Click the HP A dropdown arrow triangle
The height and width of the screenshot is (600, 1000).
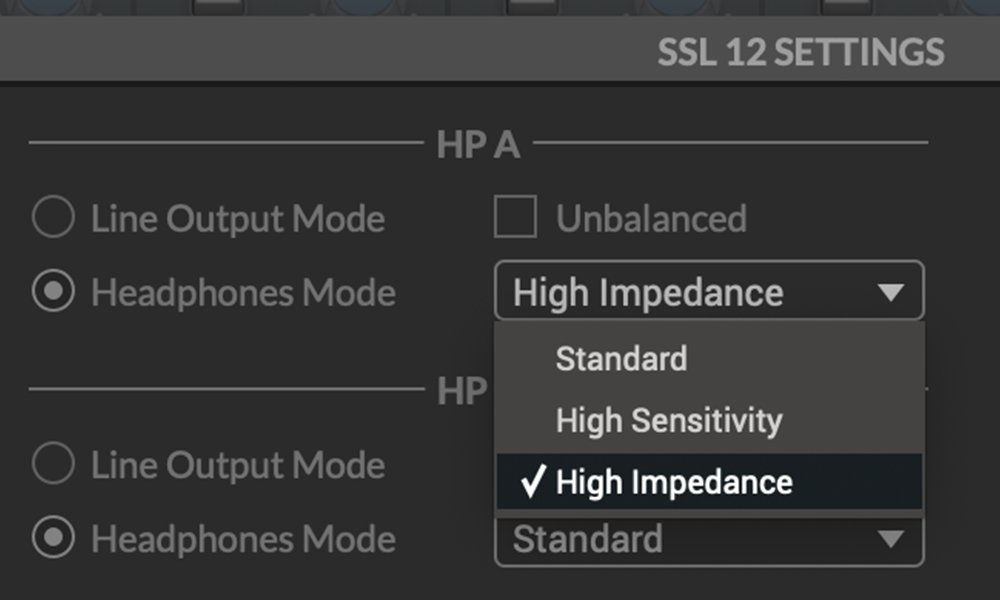coord(889,293)
